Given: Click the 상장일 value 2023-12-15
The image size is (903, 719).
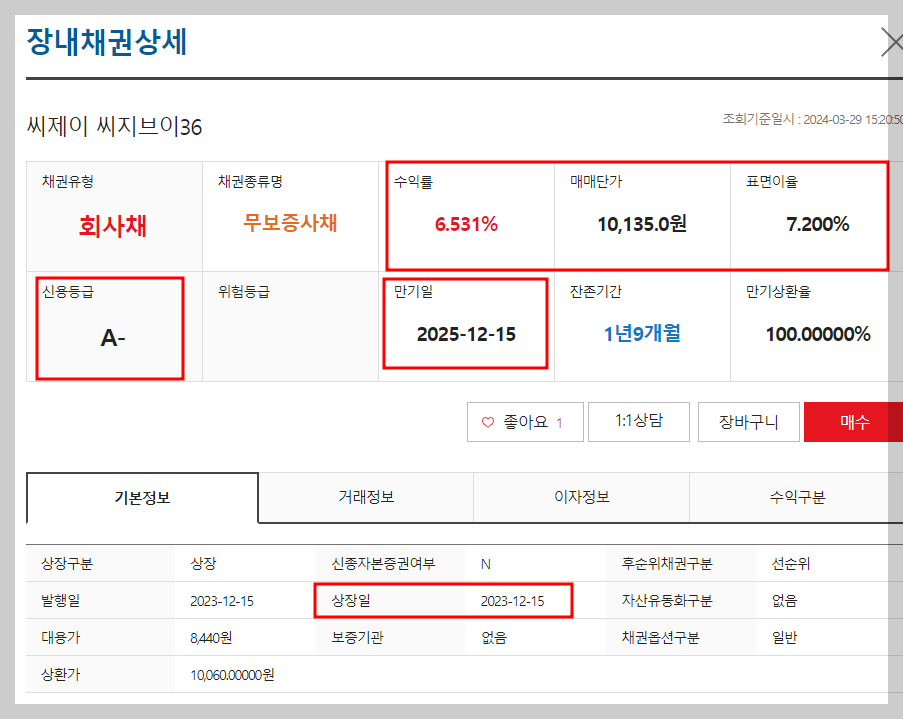Looking at the screenshot, I should 513,601.
